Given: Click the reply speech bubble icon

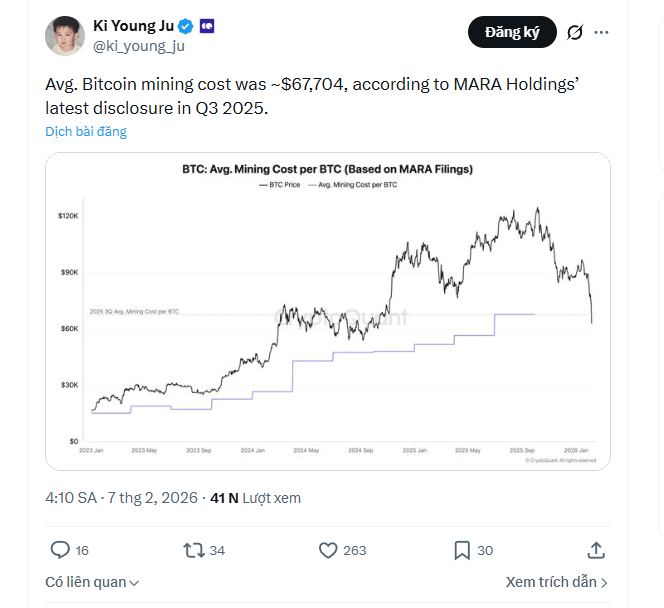Looking at the screenshot, I should click(60, 550).
